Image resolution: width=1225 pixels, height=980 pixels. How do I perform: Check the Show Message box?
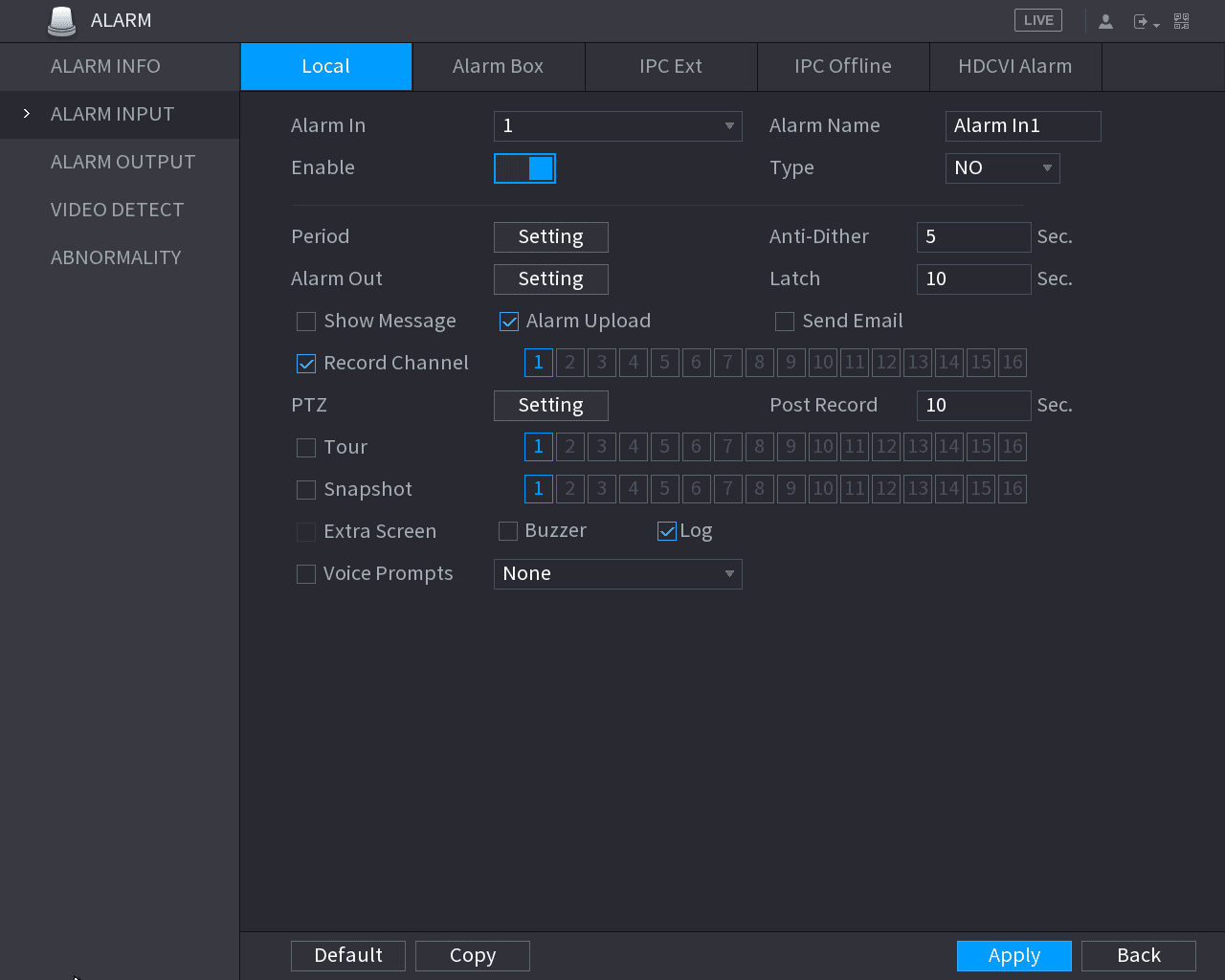pos(306,322)
